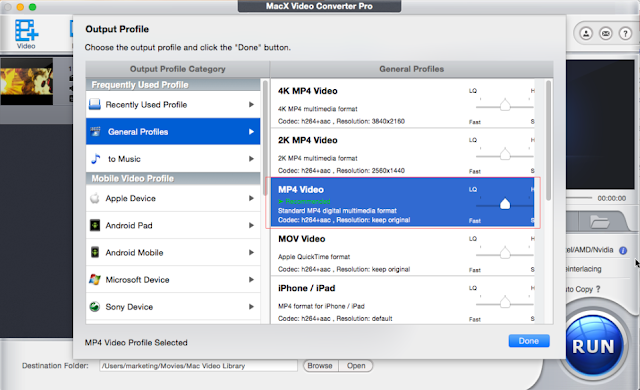The width and height of the screenshot is (640, 390).
Task: Click the 4K MP4 Video quality slider
Action: point(505,105)
